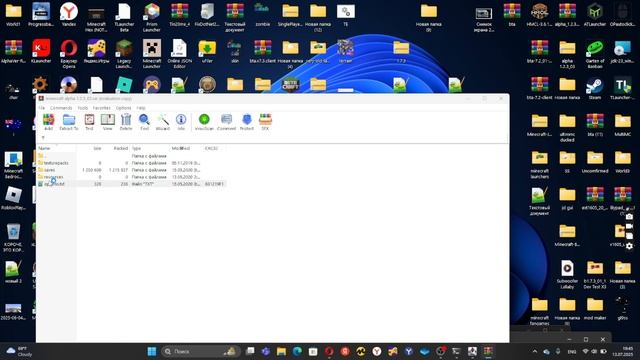This screenshot has height=360, width=640.
Task: Select the Online JSON Editor desktop file
Action: (x=179, y=54)
